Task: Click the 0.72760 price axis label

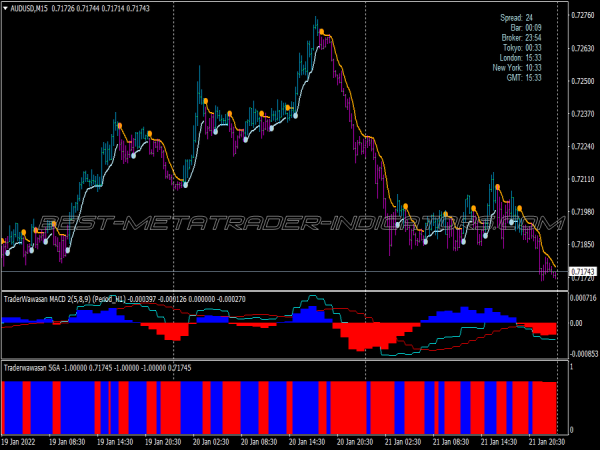Action: point(583,15)
